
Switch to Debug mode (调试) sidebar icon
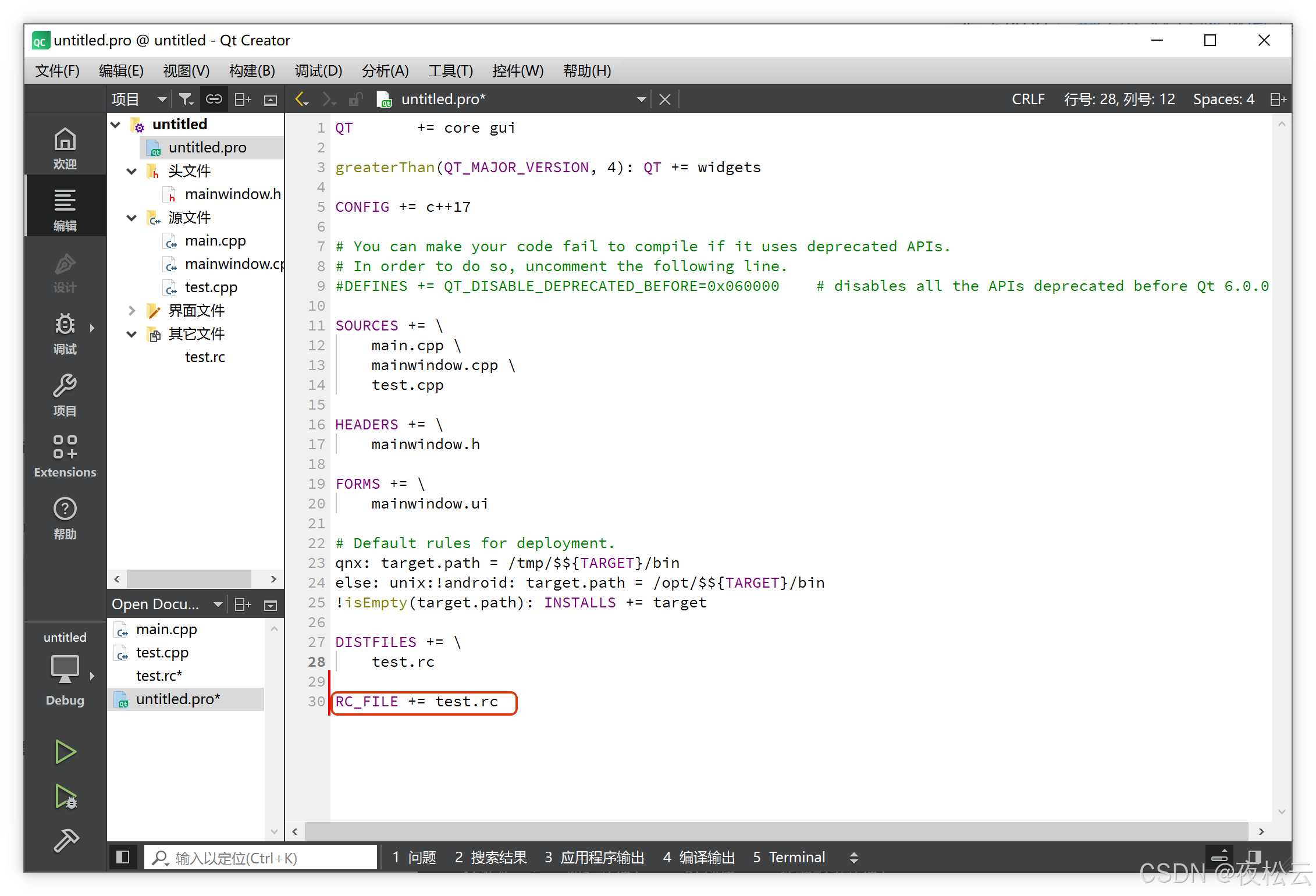pyautogui.click(x=65, y=333)
